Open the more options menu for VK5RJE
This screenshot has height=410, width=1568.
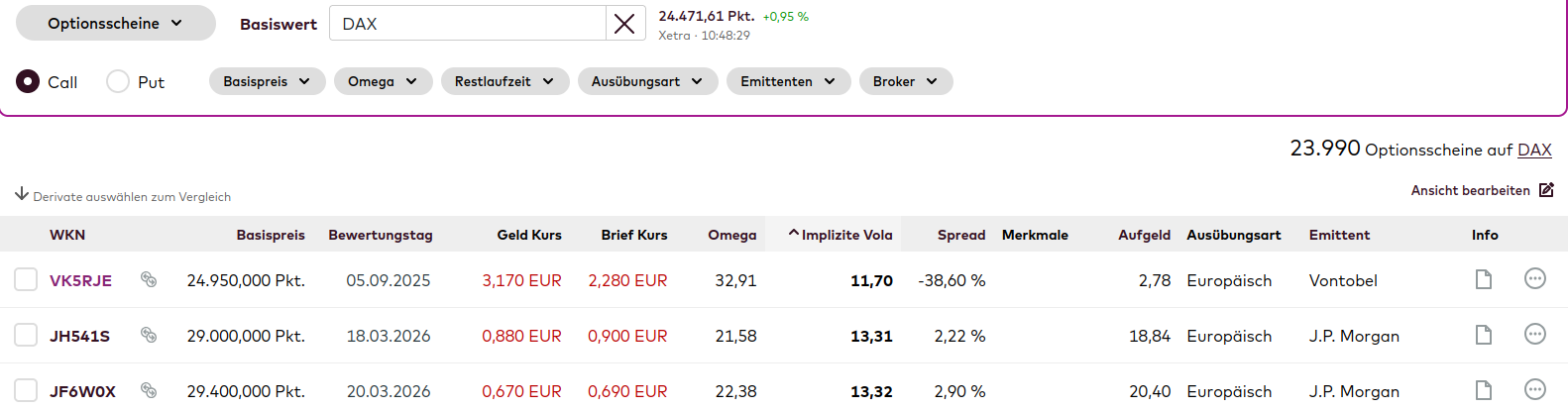pyautogui.click(x=1534, y=279)
